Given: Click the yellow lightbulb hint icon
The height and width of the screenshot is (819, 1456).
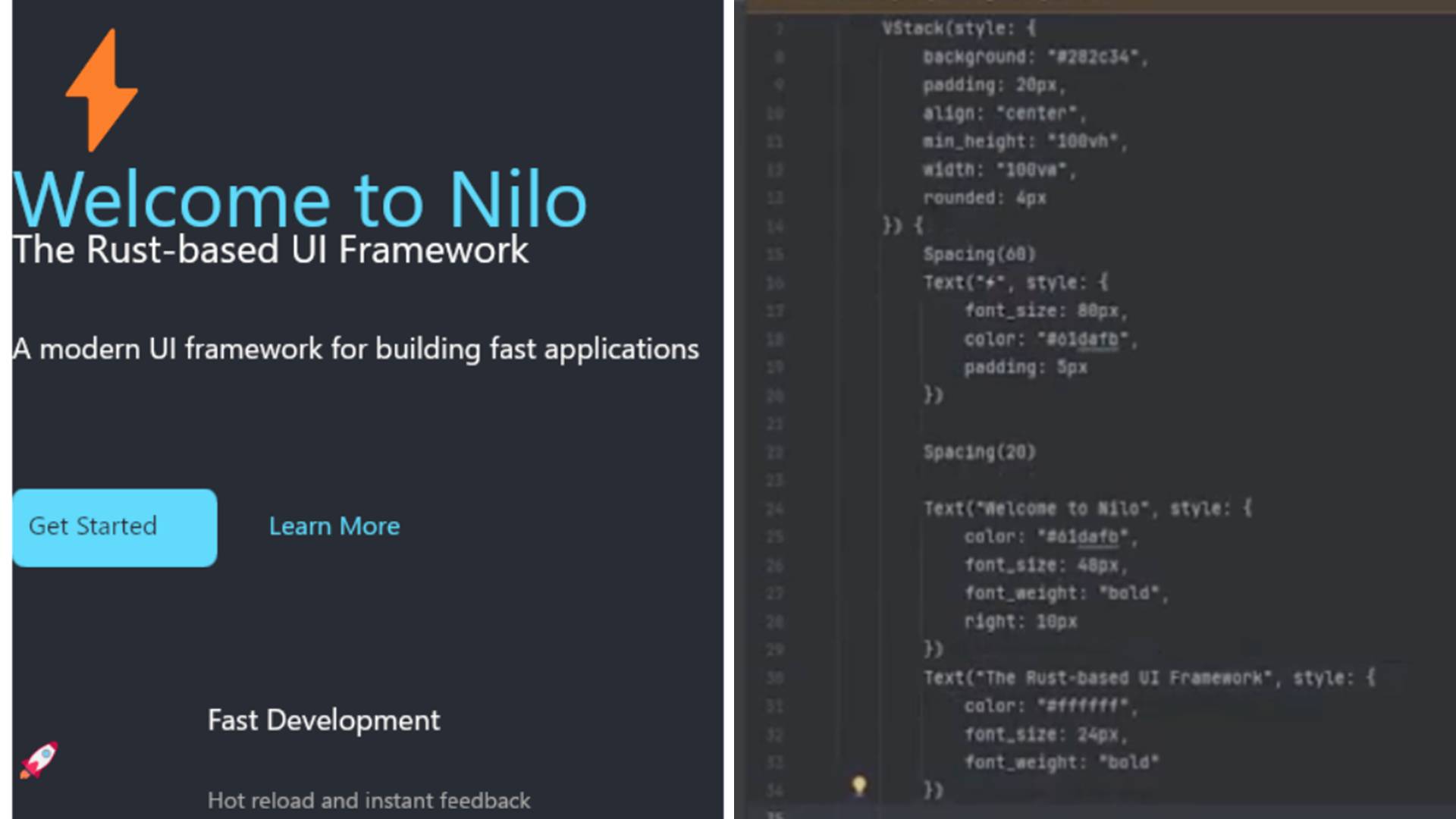Looking at the screenshot, I should [x=858, y=785].
